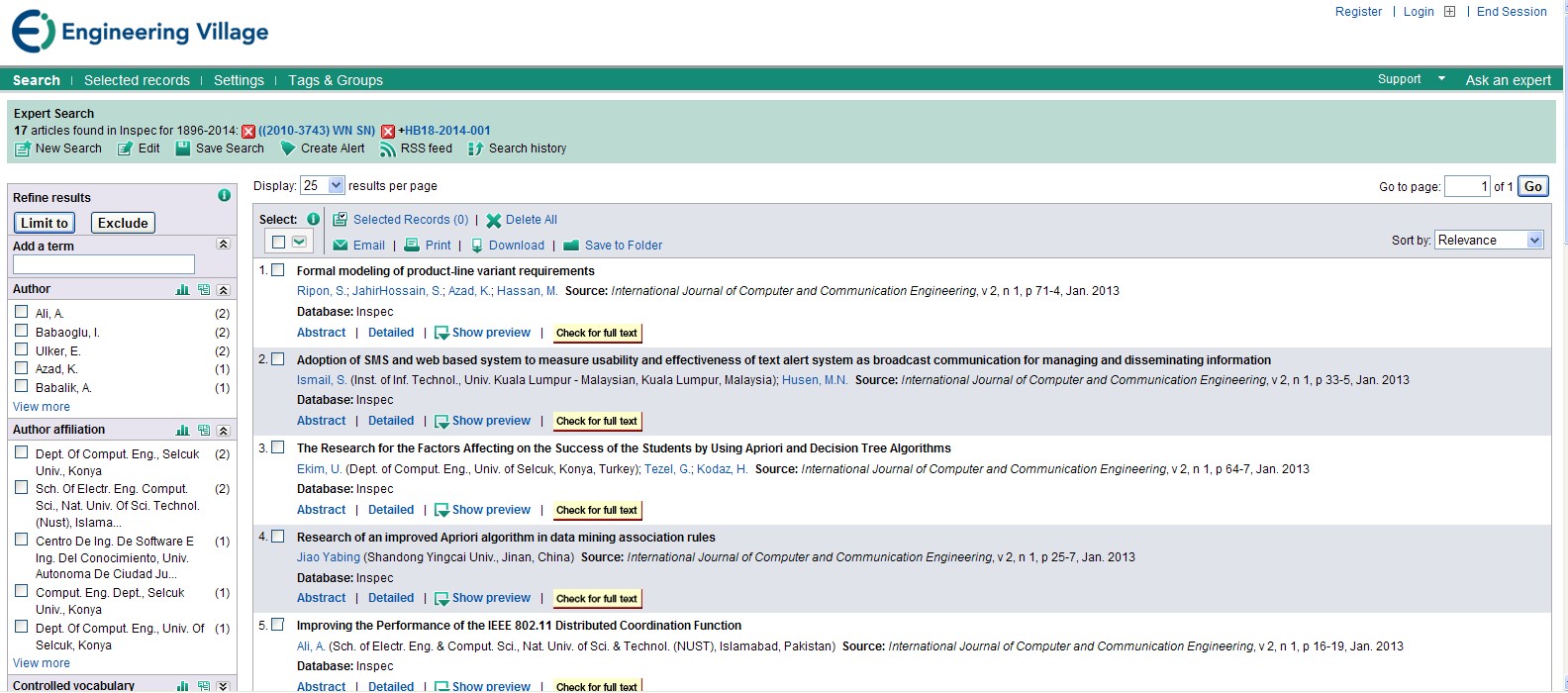The height and width of the screenshot is (693, 1568).
Task: Click Ask an expert menu item
Action: point(1508,80)
